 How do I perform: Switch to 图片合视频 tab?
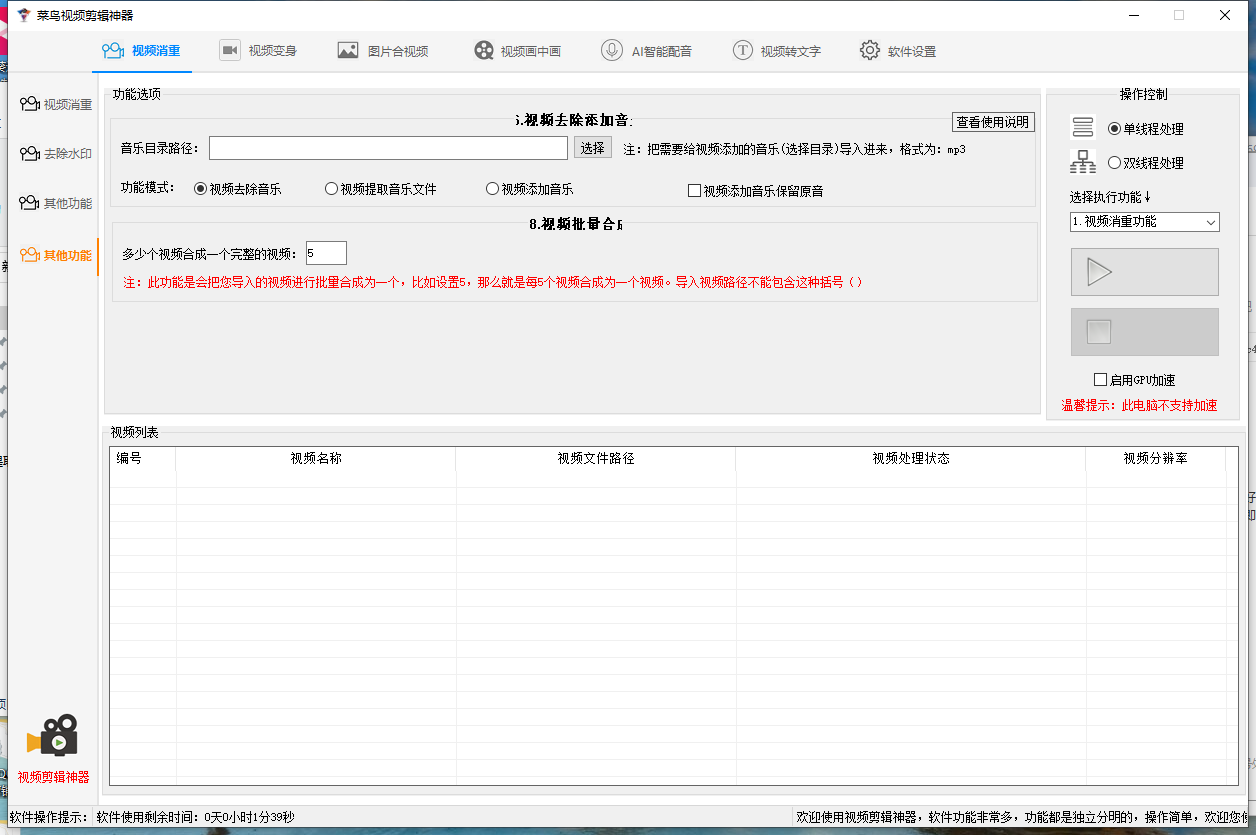[383, 51]
